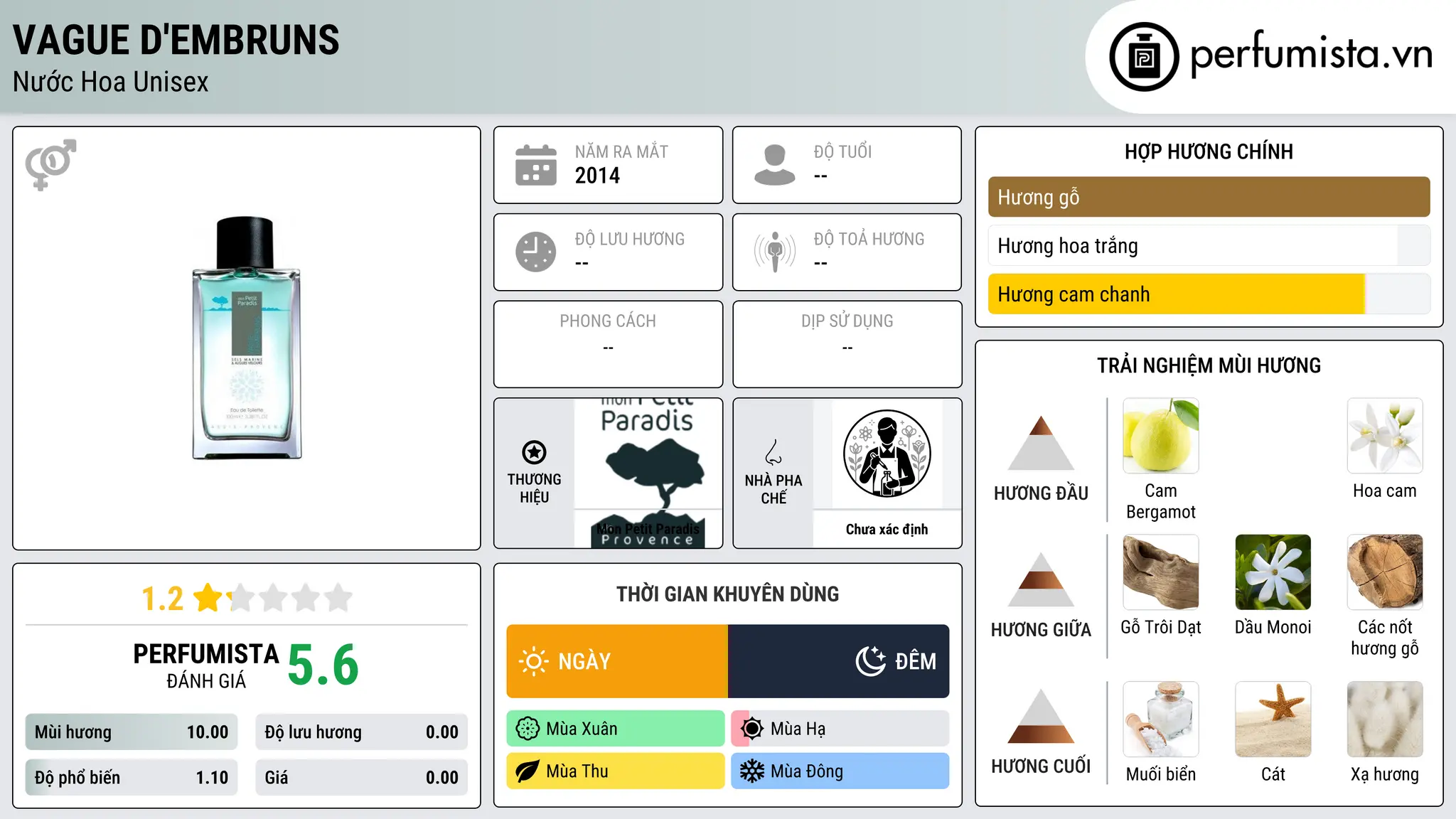Open the Gỗ Trôi Dạt note image
1456x819 pixels.
1161,572
